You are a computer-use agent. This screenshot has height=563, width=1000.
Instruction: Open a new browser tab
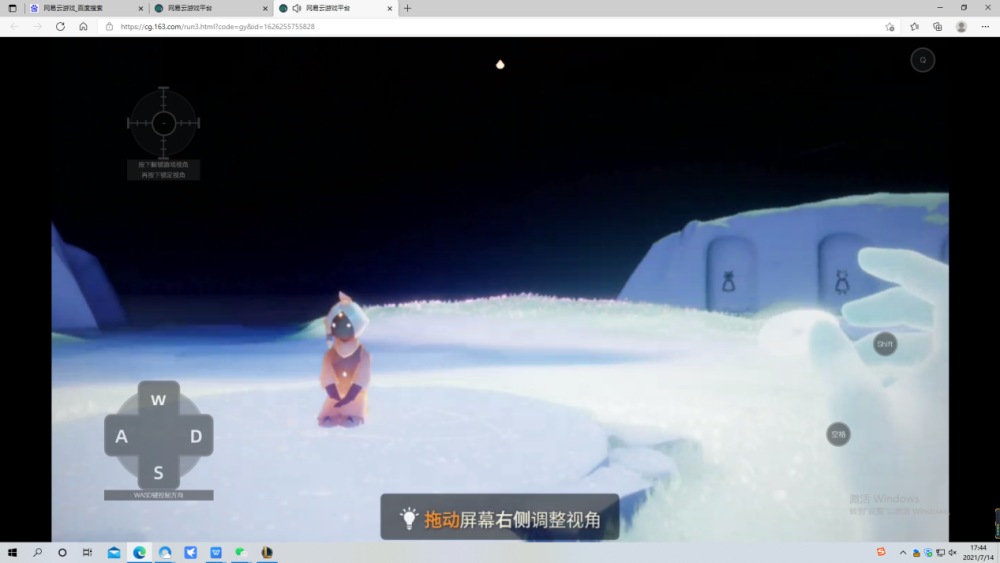(x=408, y=8)
